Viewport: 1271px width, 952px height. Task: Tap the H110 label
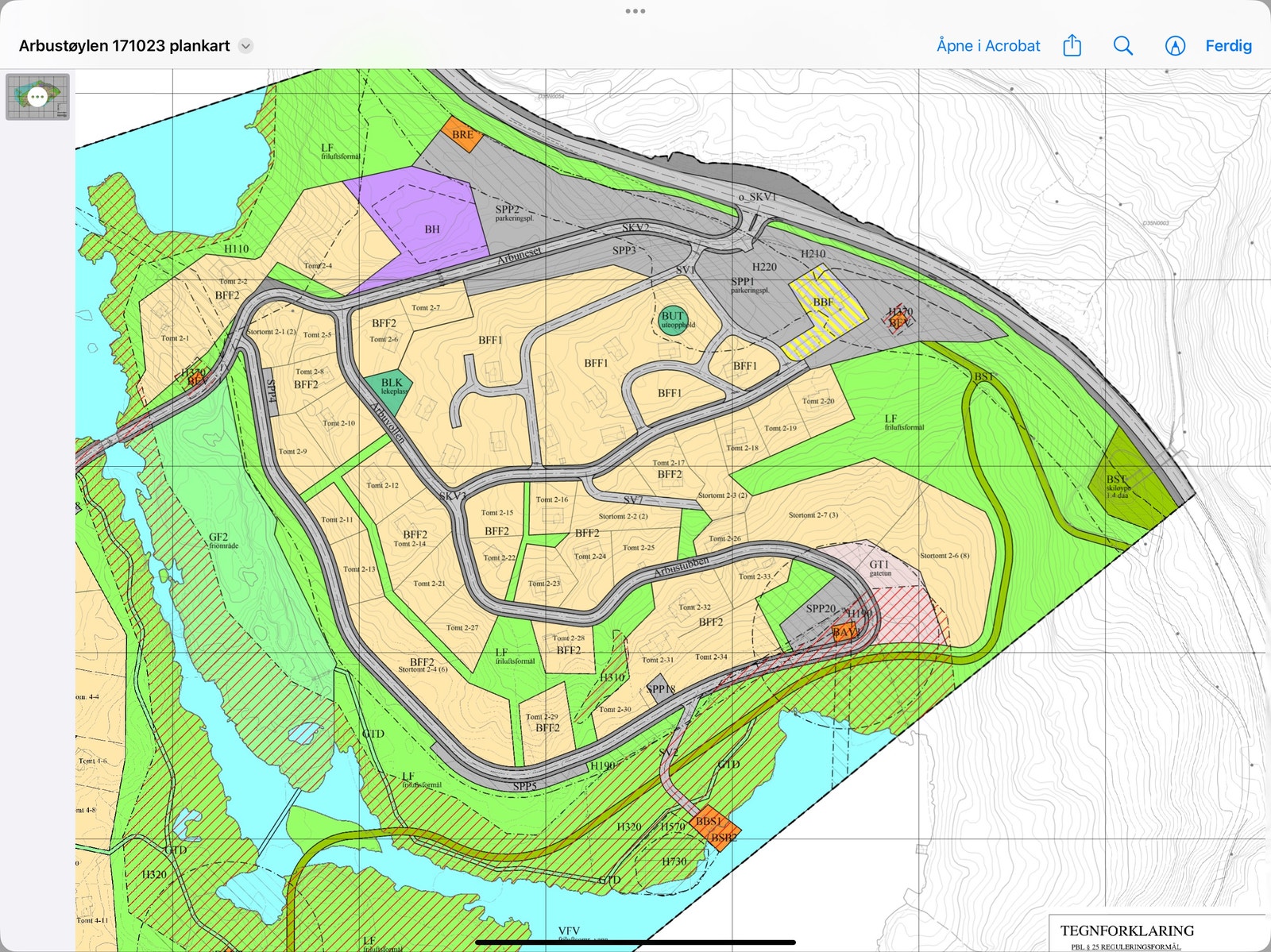236,249
